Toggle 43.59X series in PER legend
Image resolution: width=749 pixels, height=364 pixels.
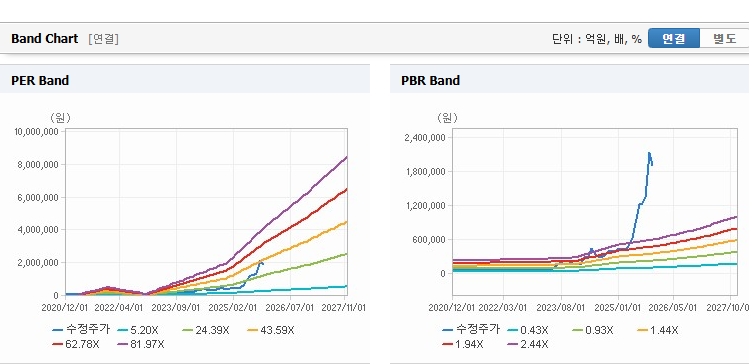point(271,330)
